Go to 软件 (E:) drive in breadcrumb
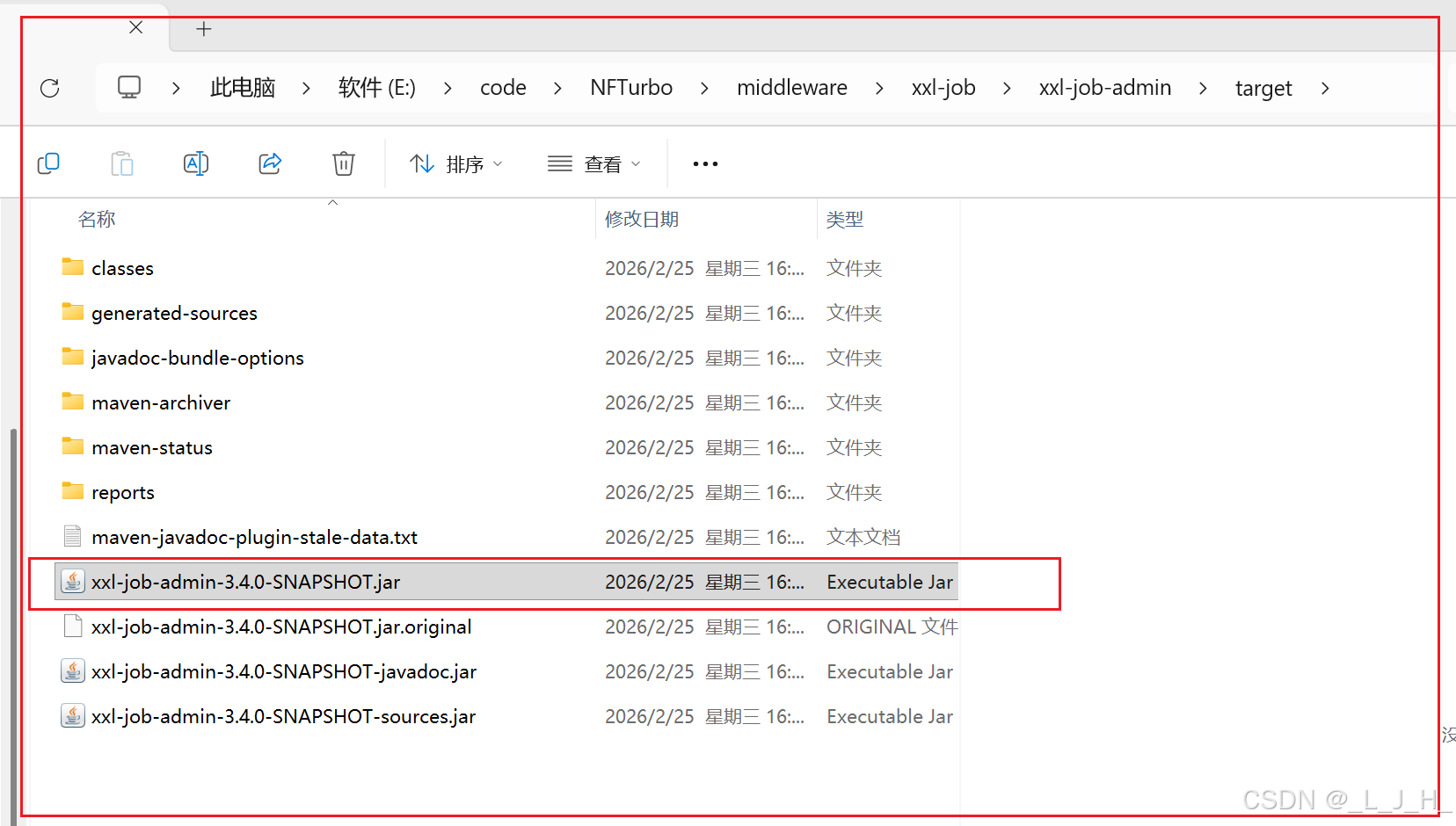Screen dimensions: 1456x826 click(377, 88)
